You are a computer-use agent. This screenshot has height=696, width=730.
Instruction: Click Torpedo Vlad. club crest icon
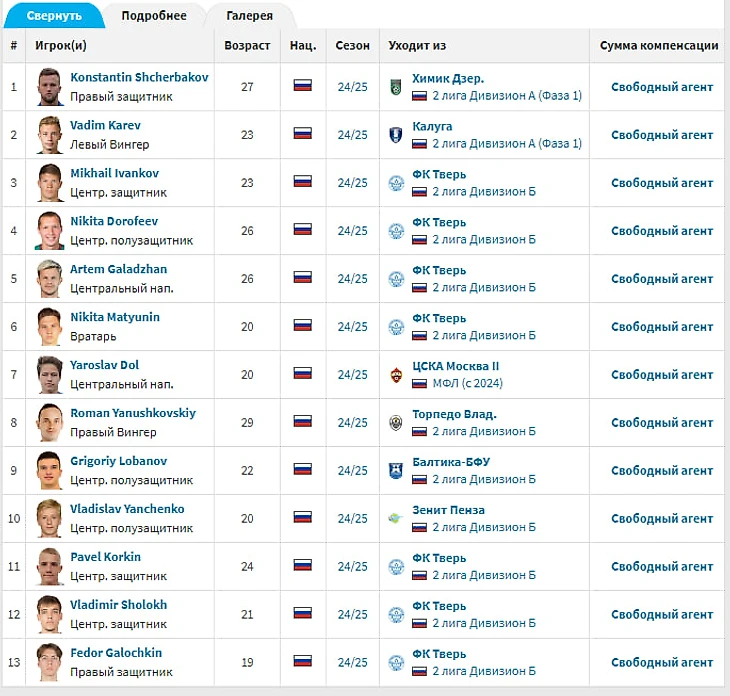396,423
